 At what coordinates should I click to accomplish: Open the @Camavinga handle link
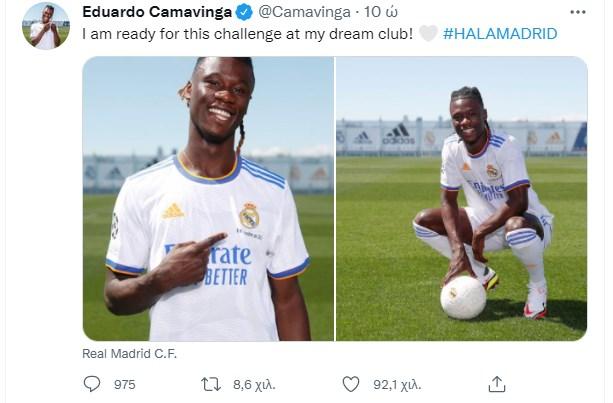click(304, 12)
